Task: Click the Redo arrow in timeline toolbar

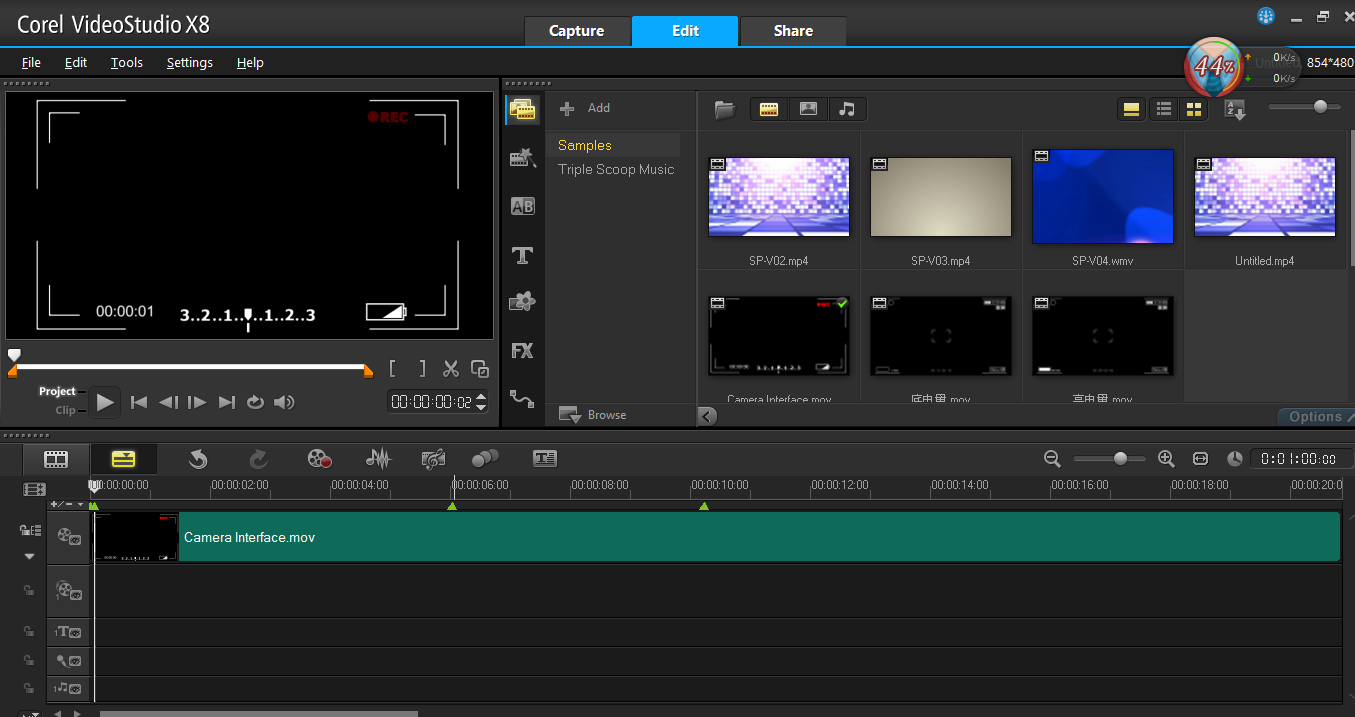Action: [x=258, y=459]
